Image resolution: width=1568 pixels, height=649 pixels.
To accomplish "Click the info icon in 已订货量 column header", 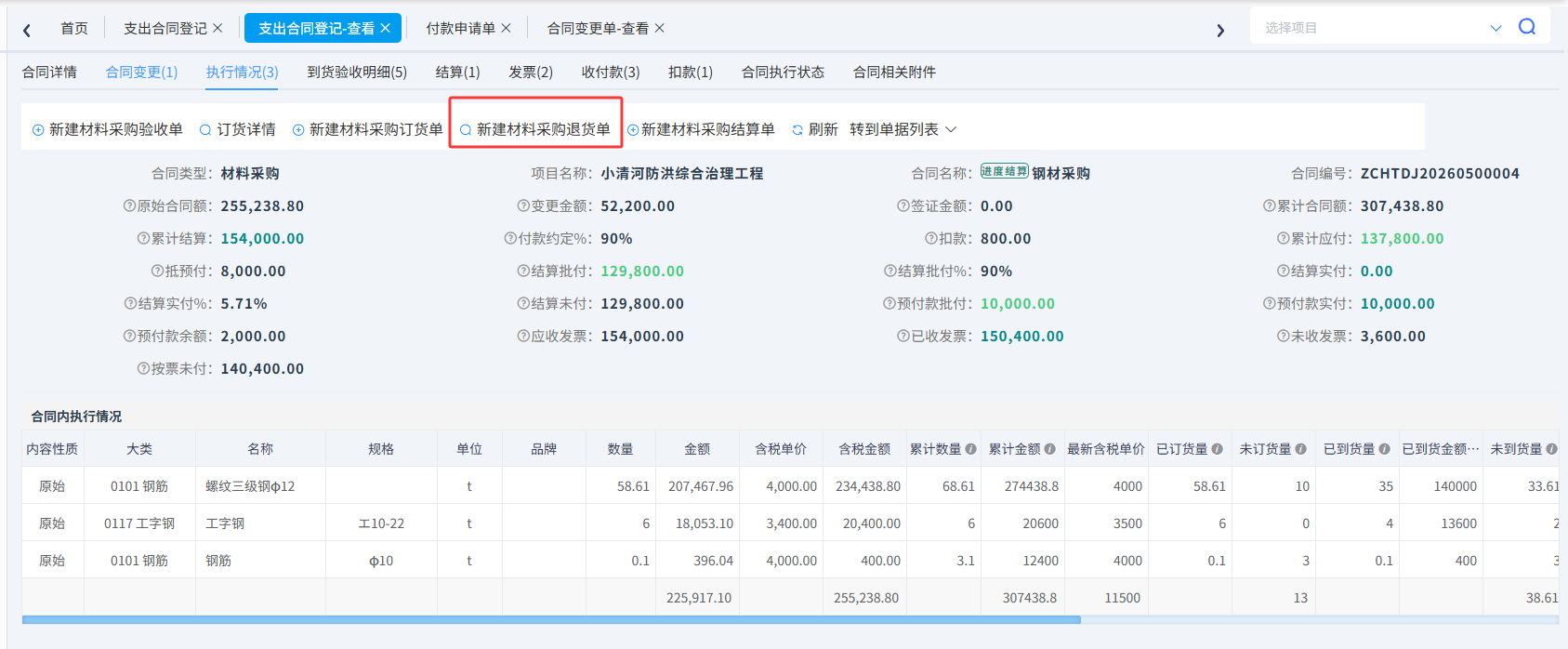I will [1218, 449].
